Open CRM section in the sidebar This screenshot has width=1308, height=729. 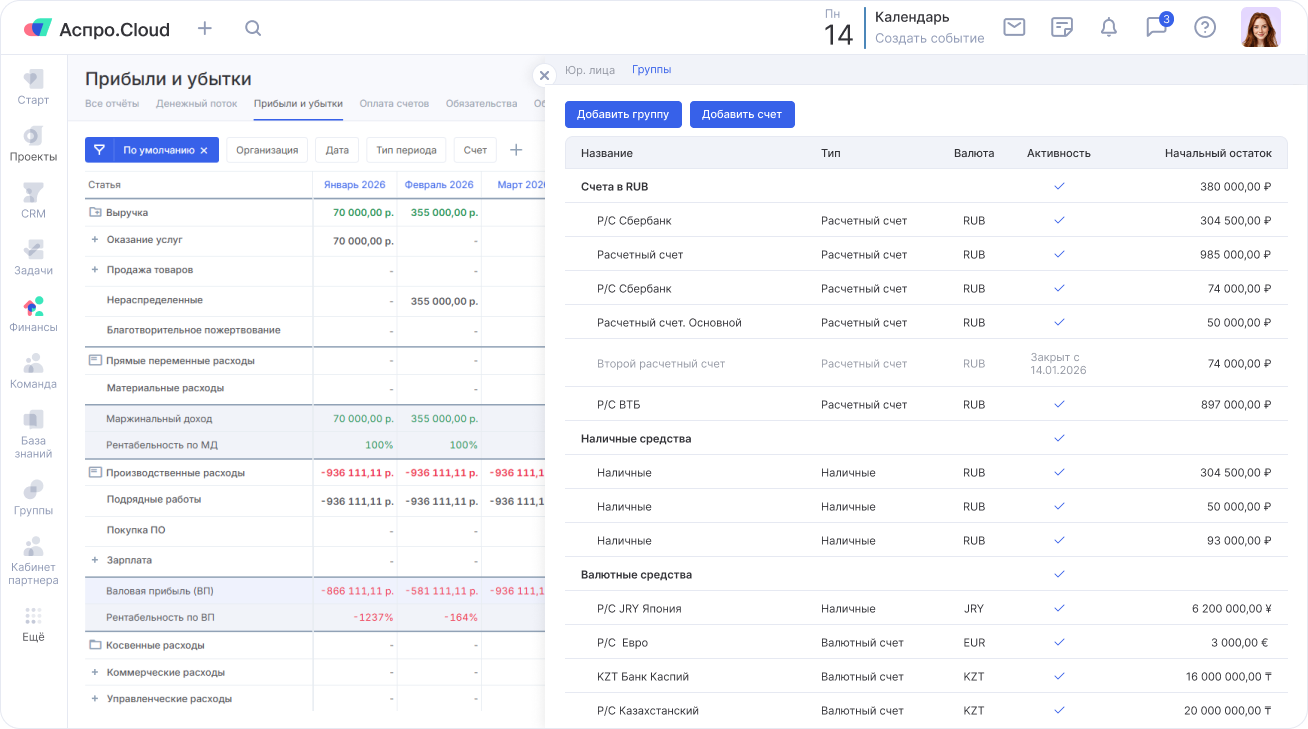coord(34,201)
